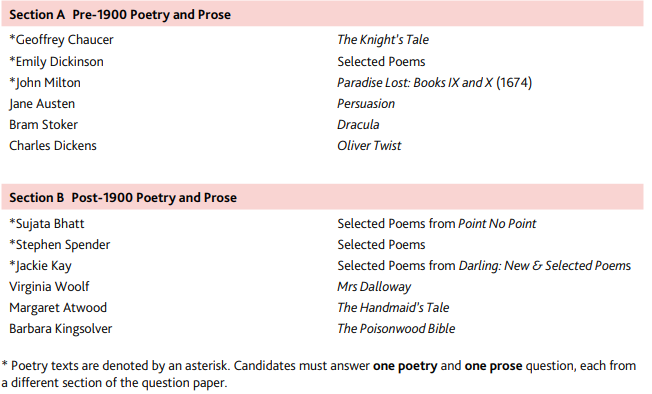The height and width of the screenshot is (394, 652).
Task: Select the Geoffrey Chaucer author name
Action: point(61,40)
